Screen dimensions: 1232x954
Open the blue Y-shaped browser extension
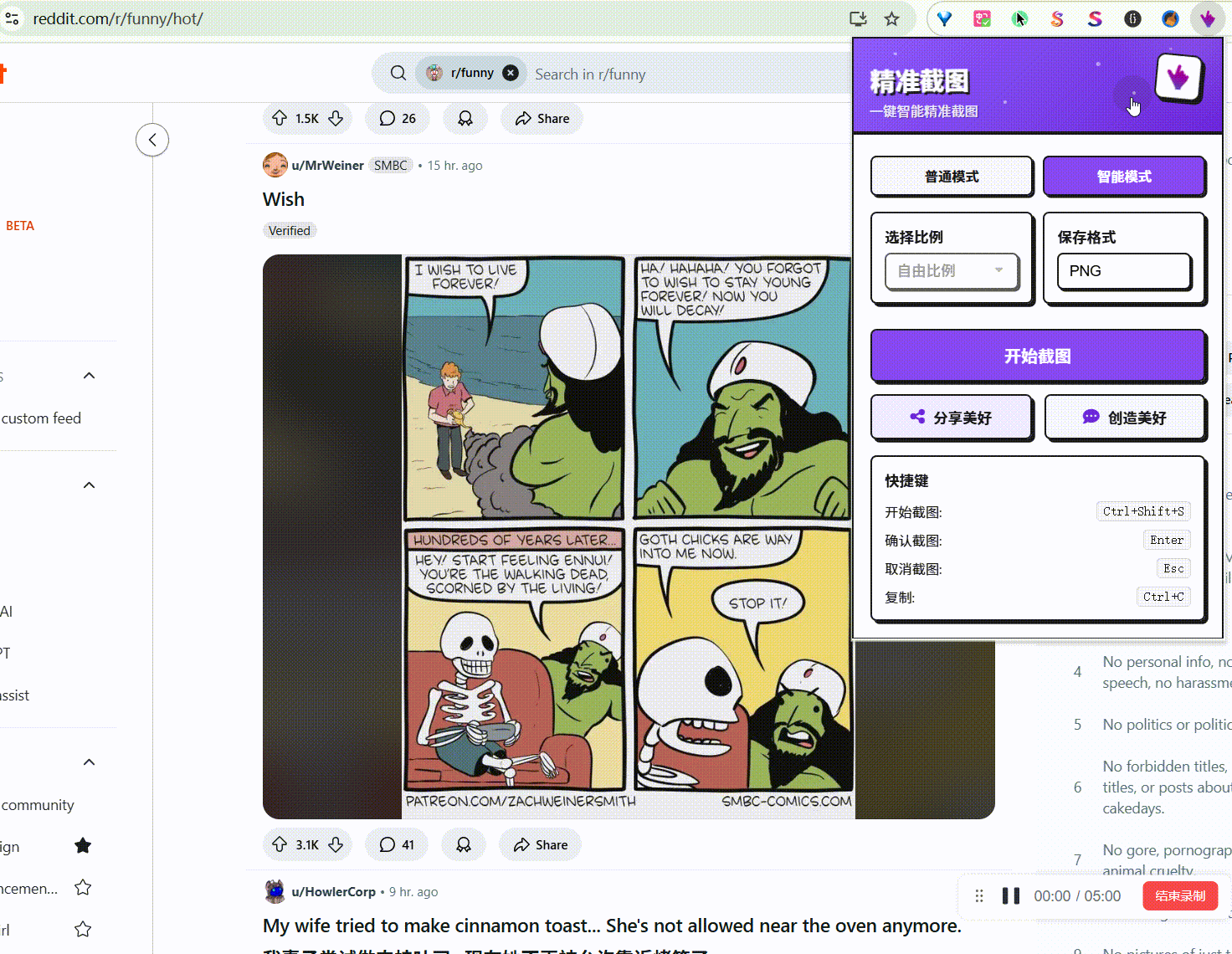945,18
